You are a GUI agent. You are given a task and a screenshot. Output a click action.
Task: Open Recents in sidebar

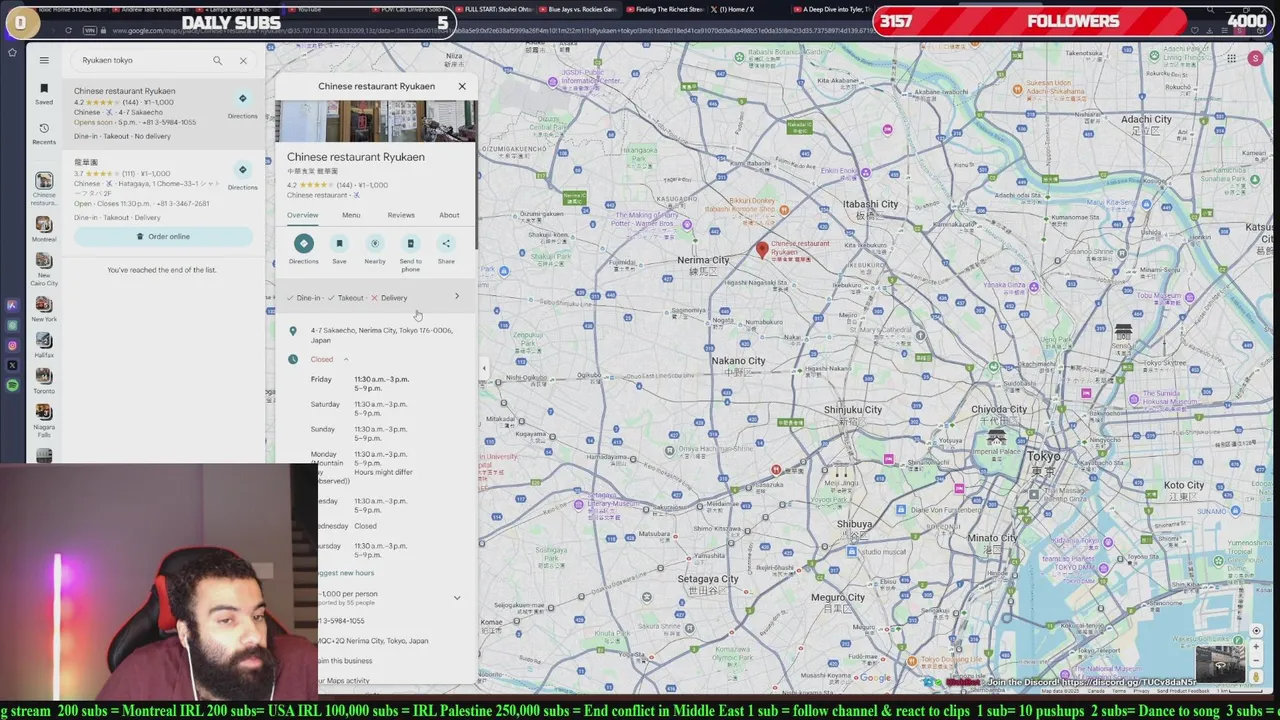click(x=44, y=133)
